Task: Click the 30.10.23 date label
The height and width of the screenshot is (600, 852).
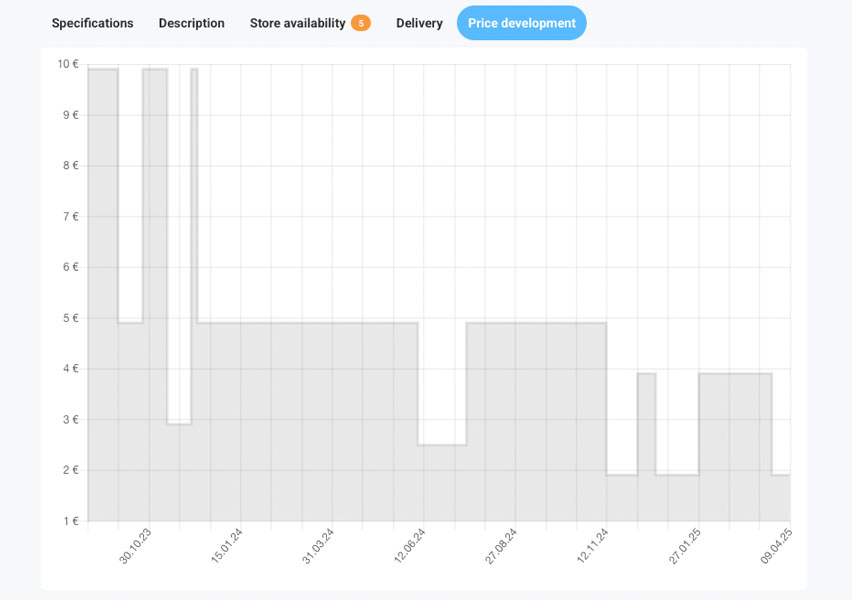Action: (133, 543)
